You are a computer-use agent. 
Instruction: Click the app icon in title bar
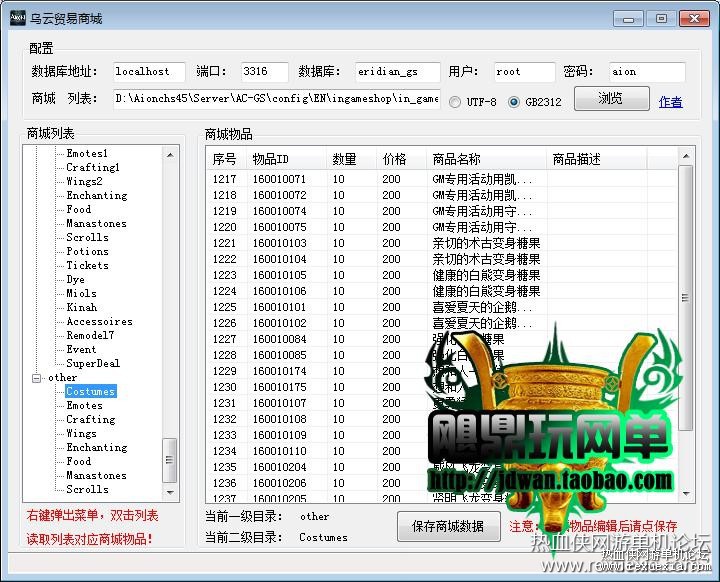tap(17, 18)
